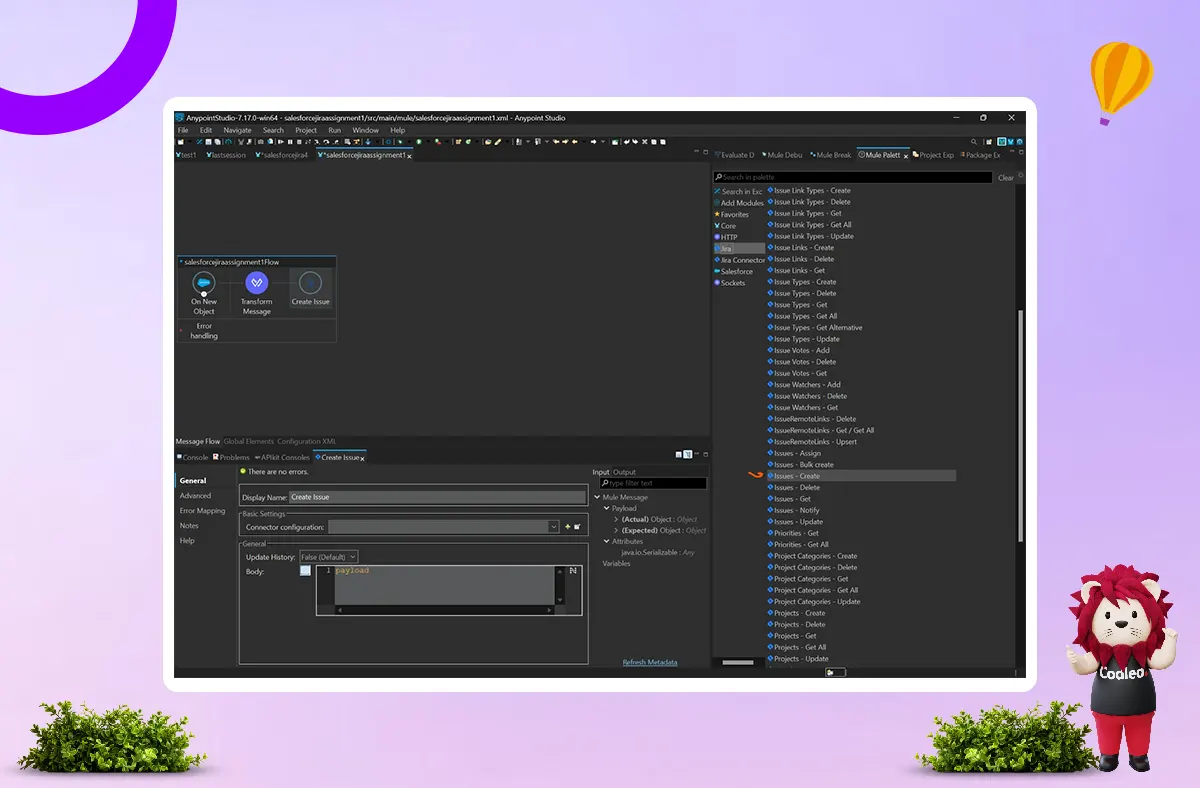
Task: Open the Window menu
Action: [366, 130]
